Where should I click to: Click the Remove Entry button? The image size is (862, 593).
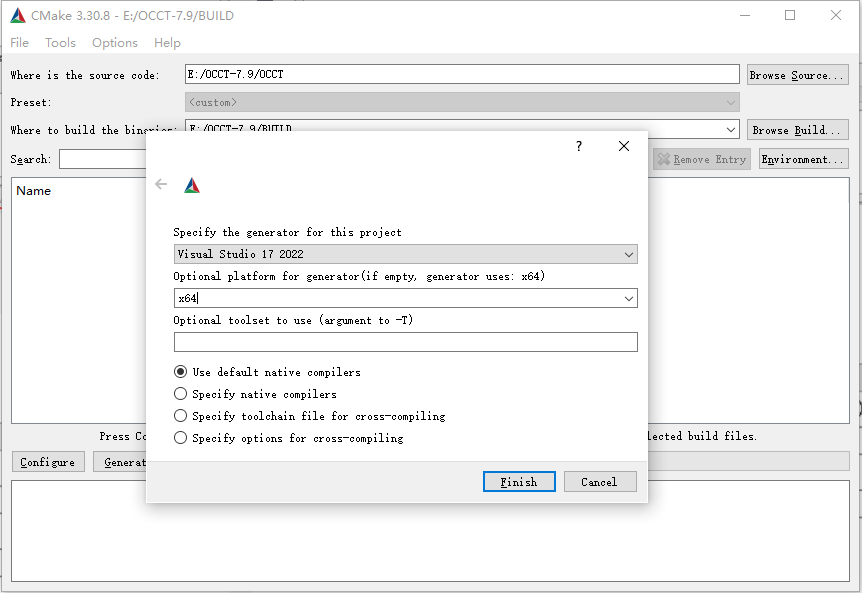point(702,159)
